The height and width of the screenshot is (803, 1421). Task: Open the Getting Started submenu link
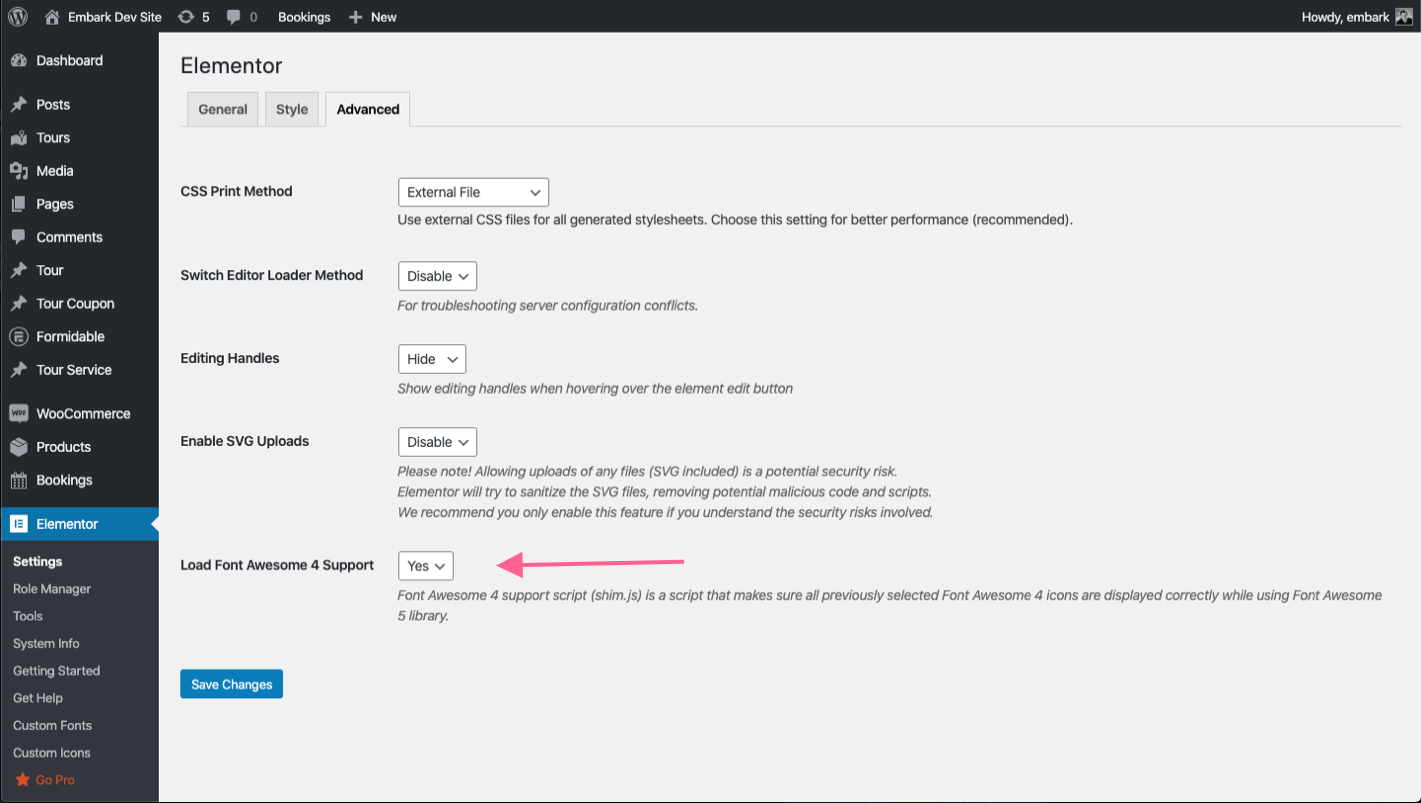tap(57, 671)
